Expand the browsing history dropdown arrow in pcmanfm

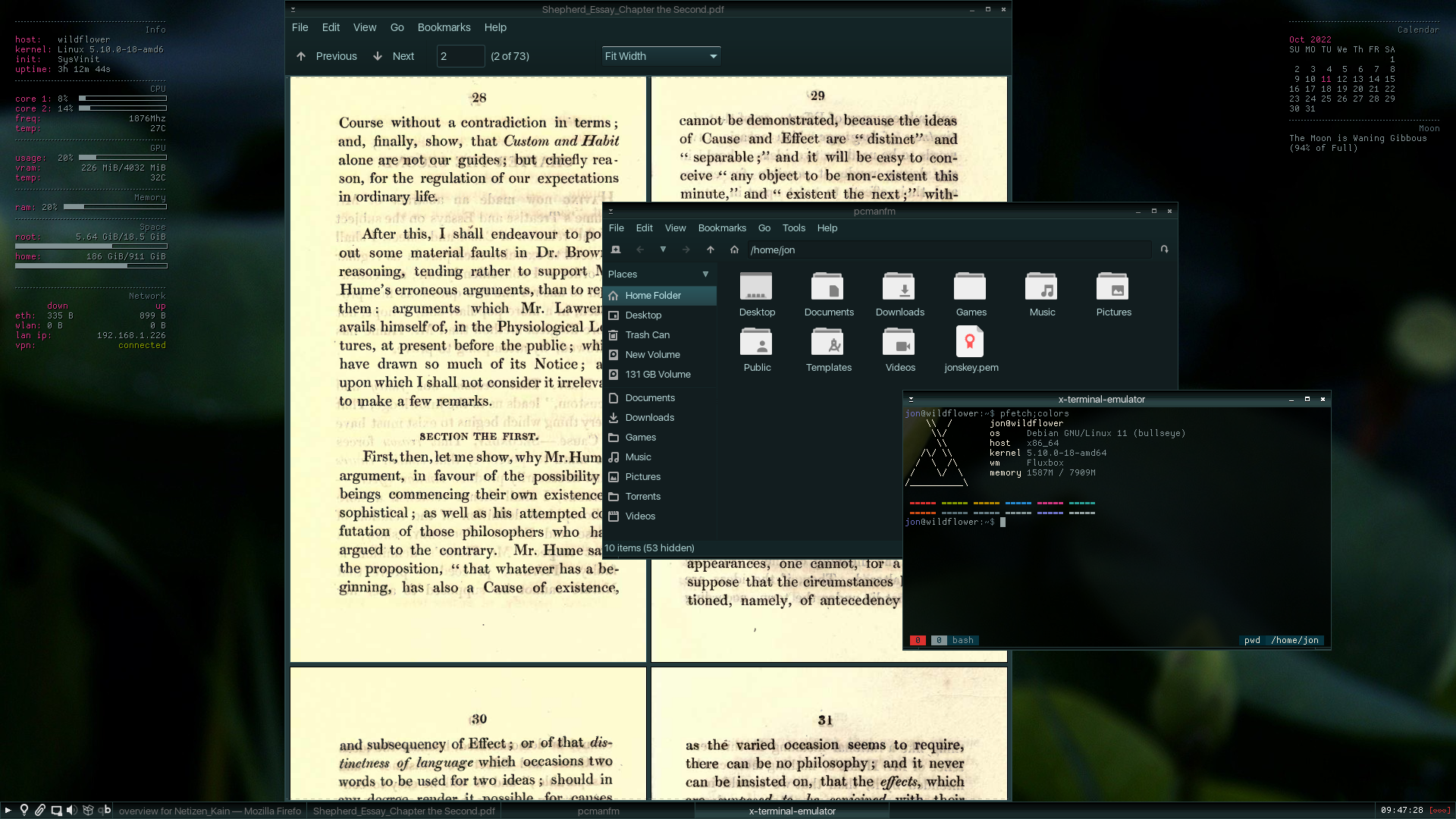(663, 249)
